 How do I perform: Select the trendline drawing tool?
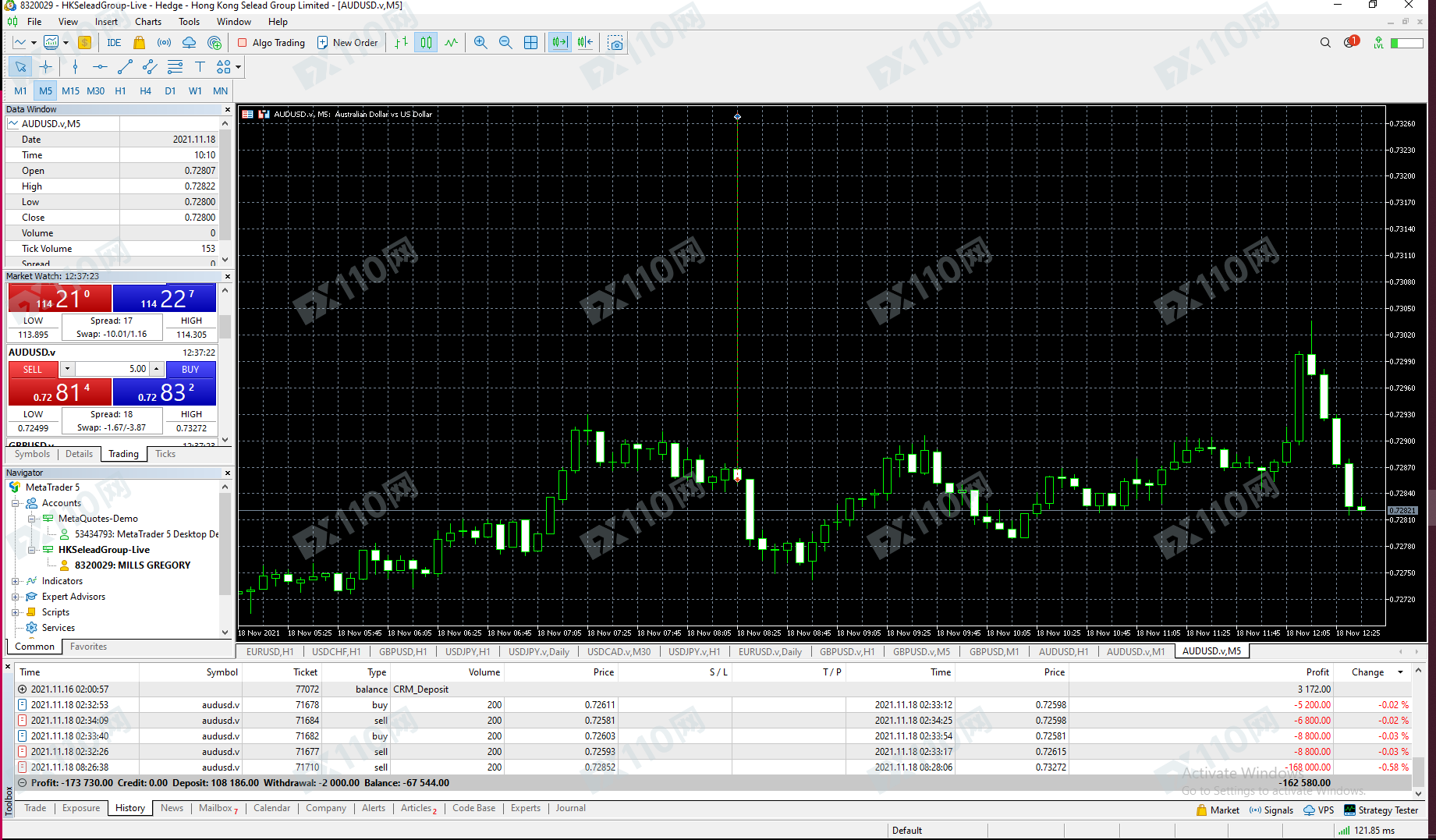coord(125,67)
